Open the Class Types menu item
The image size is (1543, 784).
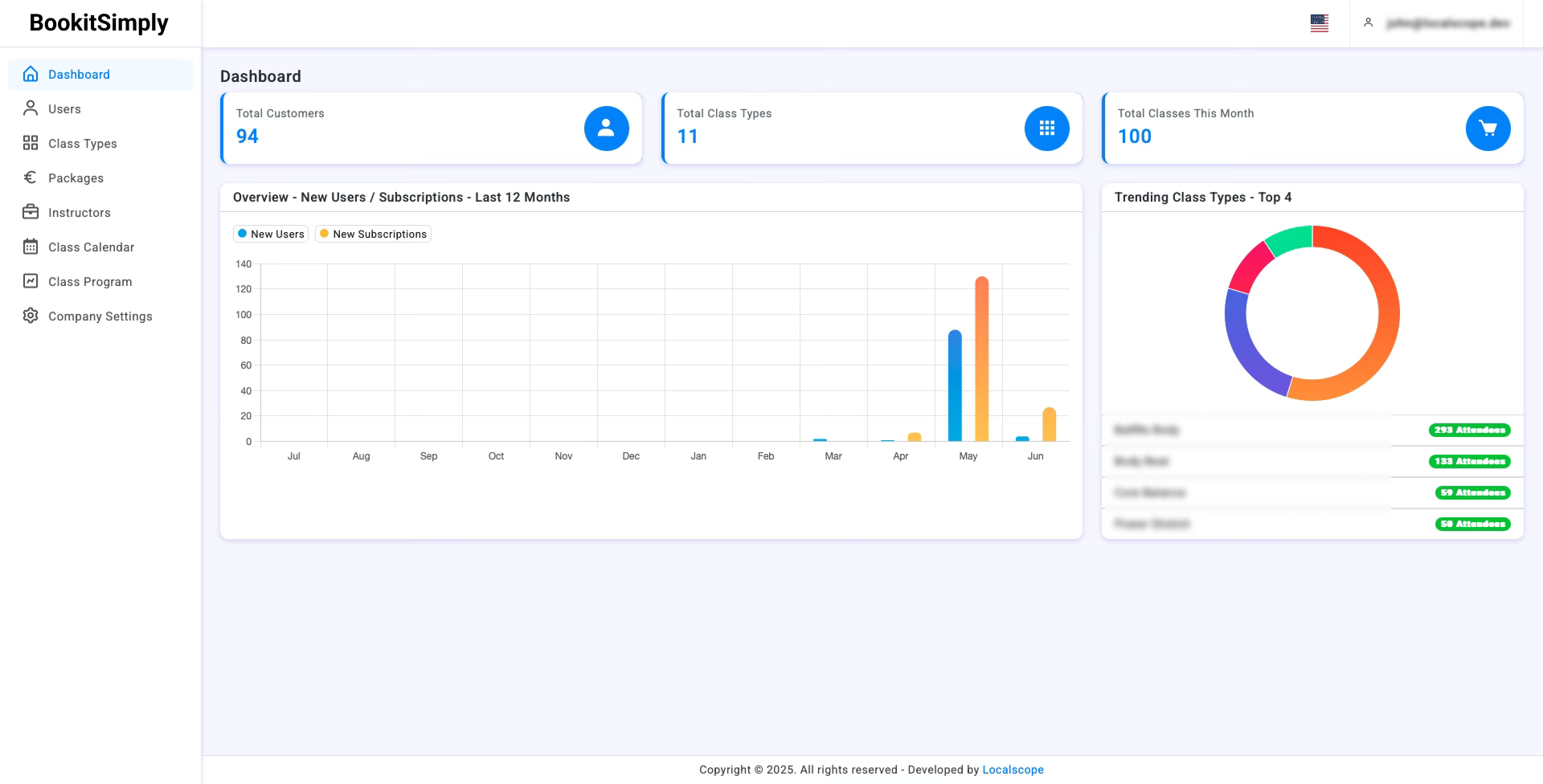click(x=82, y=143)
